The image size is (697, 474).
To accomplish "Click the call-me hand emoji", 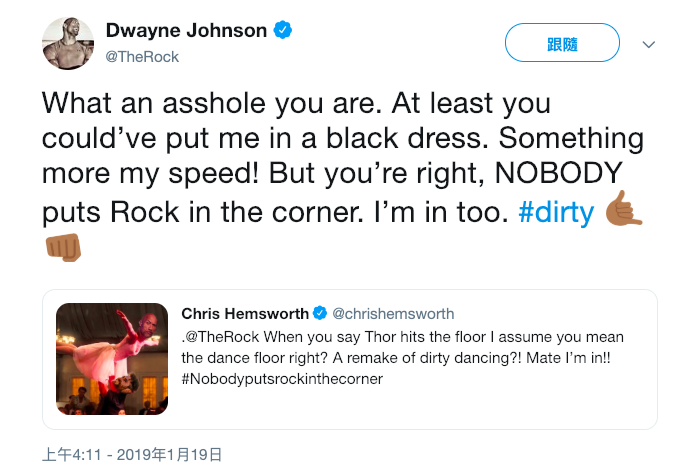I will [623, 209].
